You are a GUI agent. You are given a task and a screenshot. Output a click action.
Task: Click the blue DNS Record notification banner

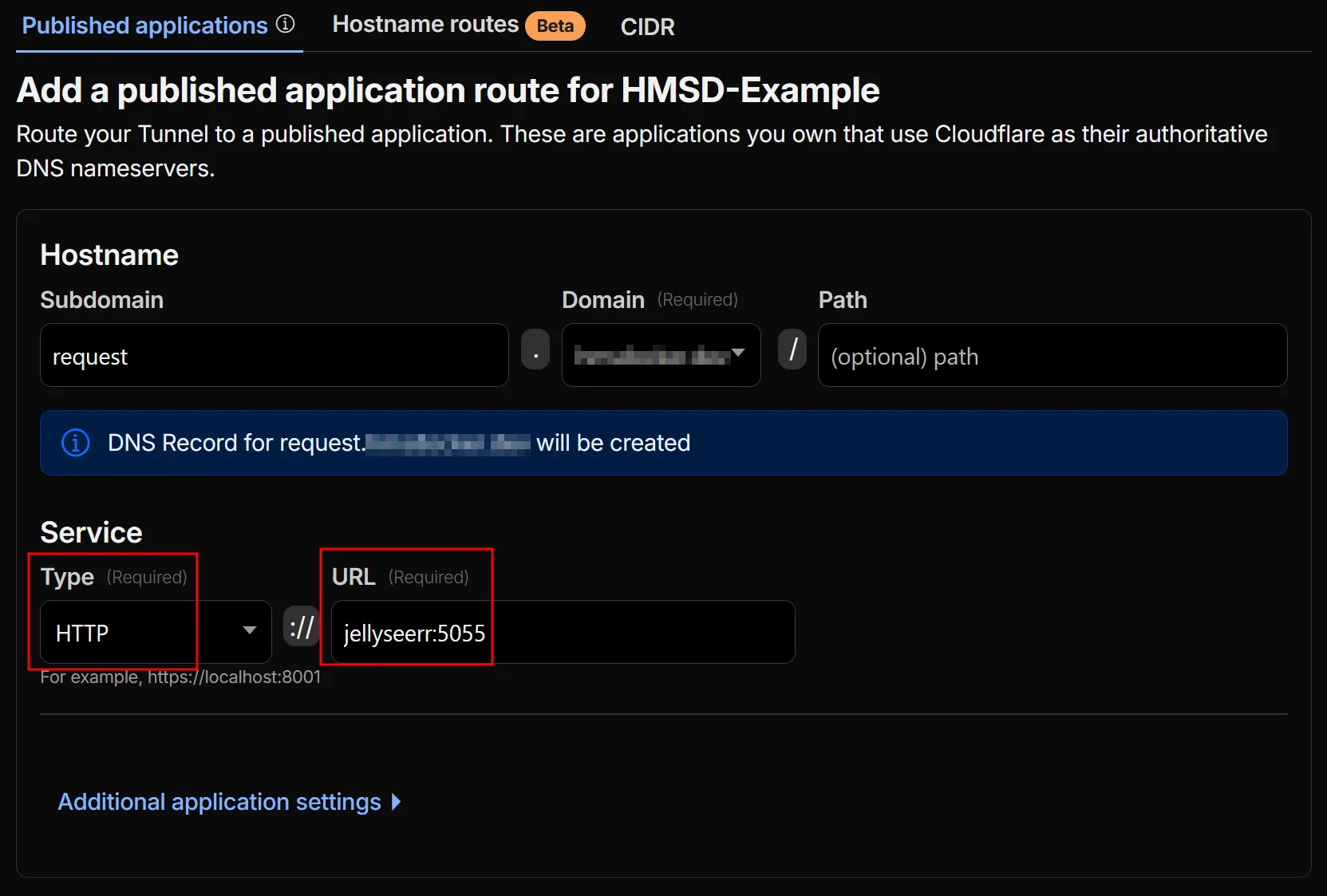[665, 443]
